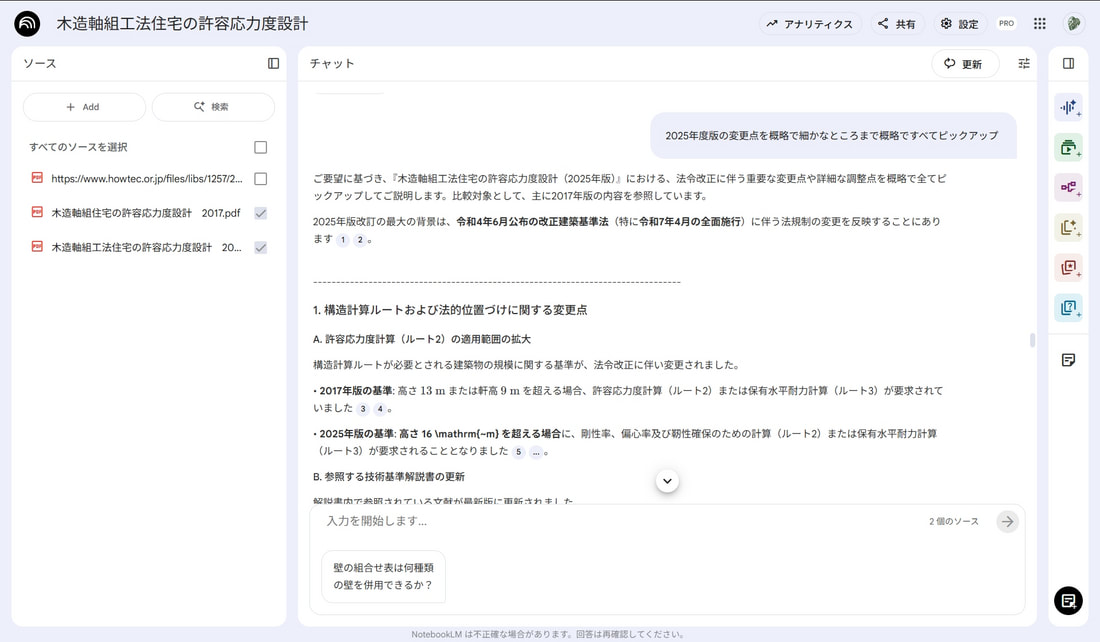Generate a Video Overview
1100x642 pixels.
(x=1068, y=147)
